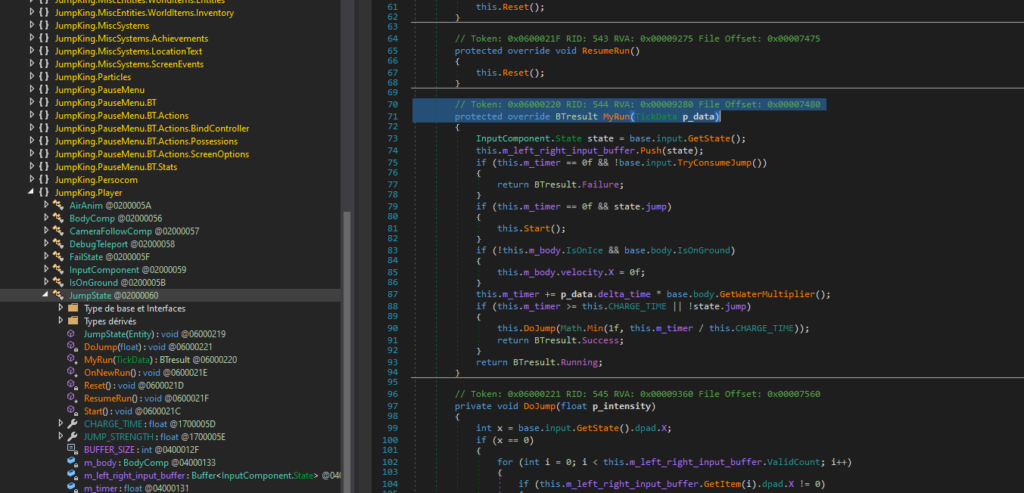Click the Reset() method icon in tree

(72, 386)
